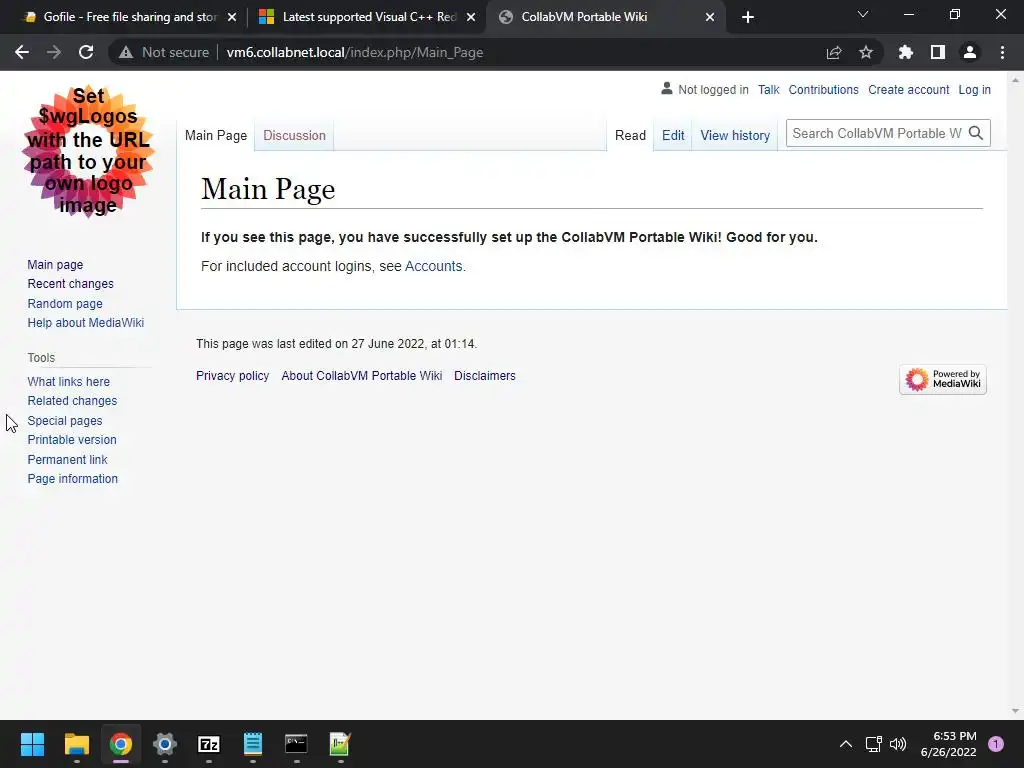Image resolution: width=1024 pixels, height=768 pixels.
Task: Select the Read view tab
Action: [630, 135]
